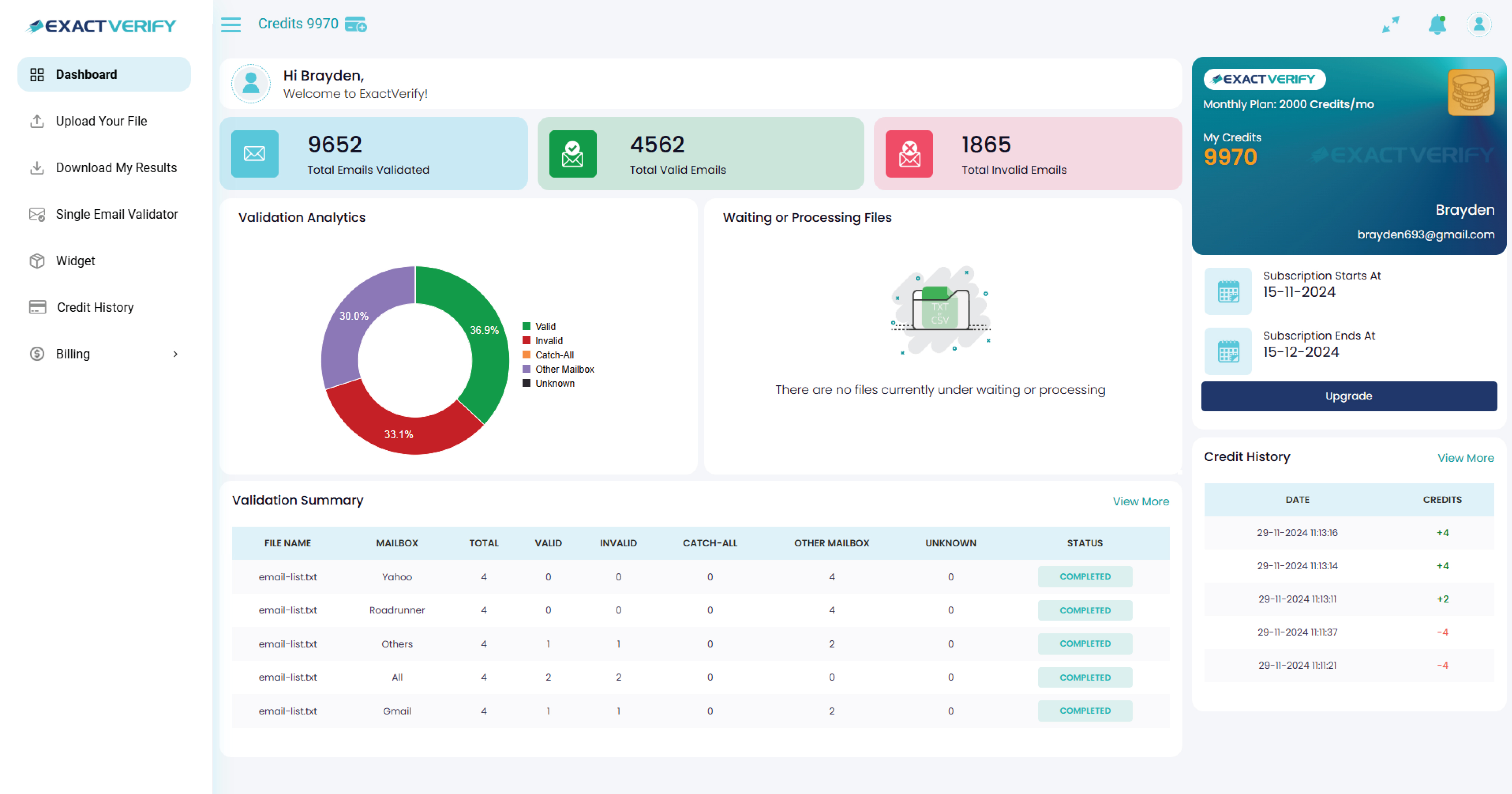Open the user profile avatar menu
The width and height of the screenshot is (1512, 794).
[1480, 24]
